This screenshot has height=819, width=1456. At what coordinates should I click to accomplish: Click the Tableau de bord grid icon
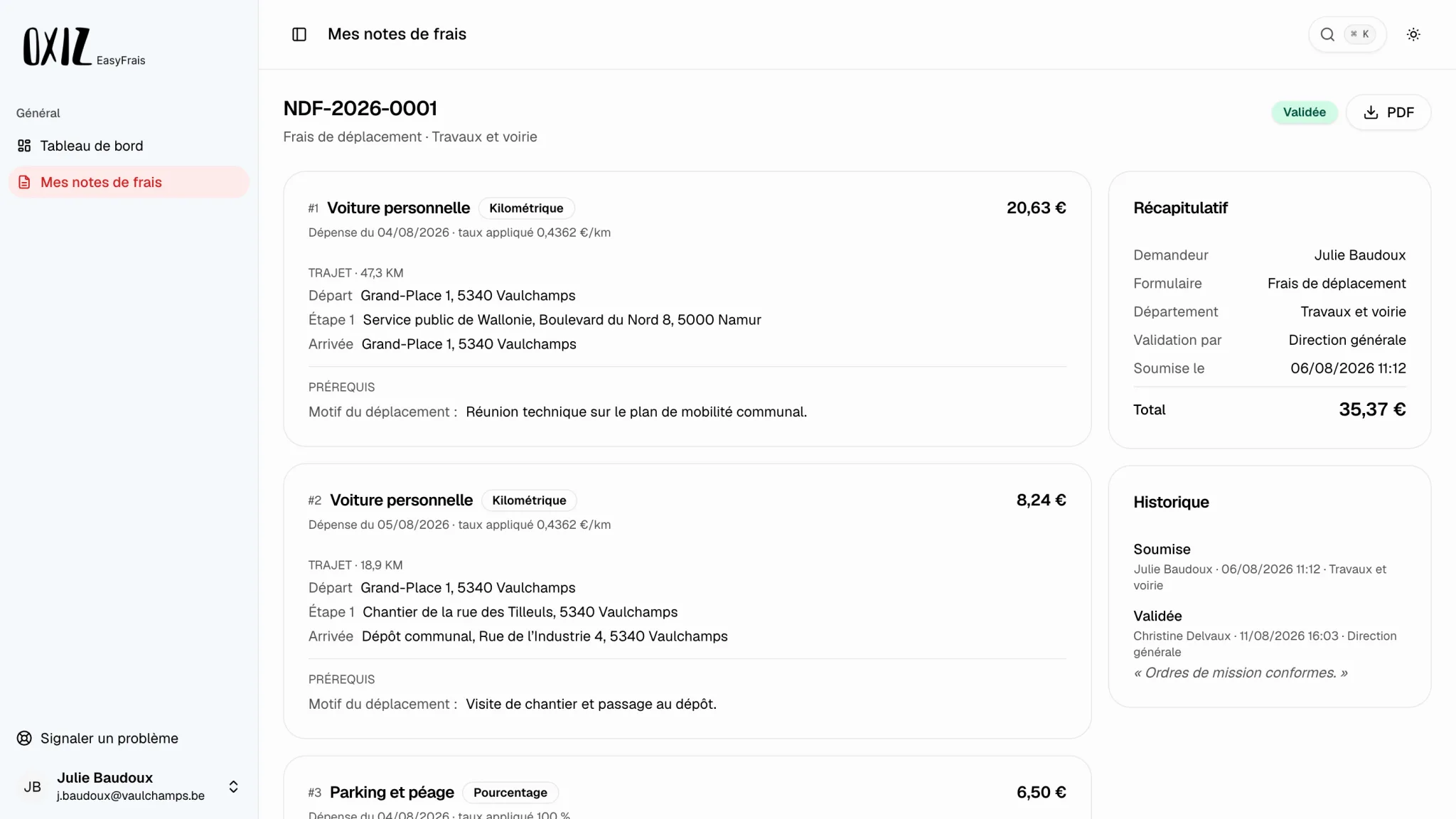pyautogui.click(x=24, y=146)
